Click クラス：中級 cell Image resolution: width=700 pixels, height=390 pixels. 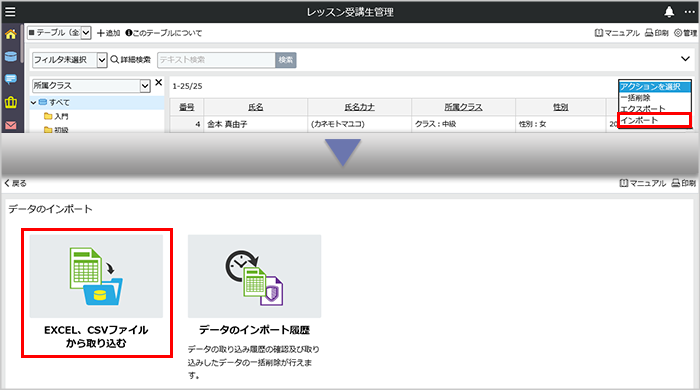point(463,124)
